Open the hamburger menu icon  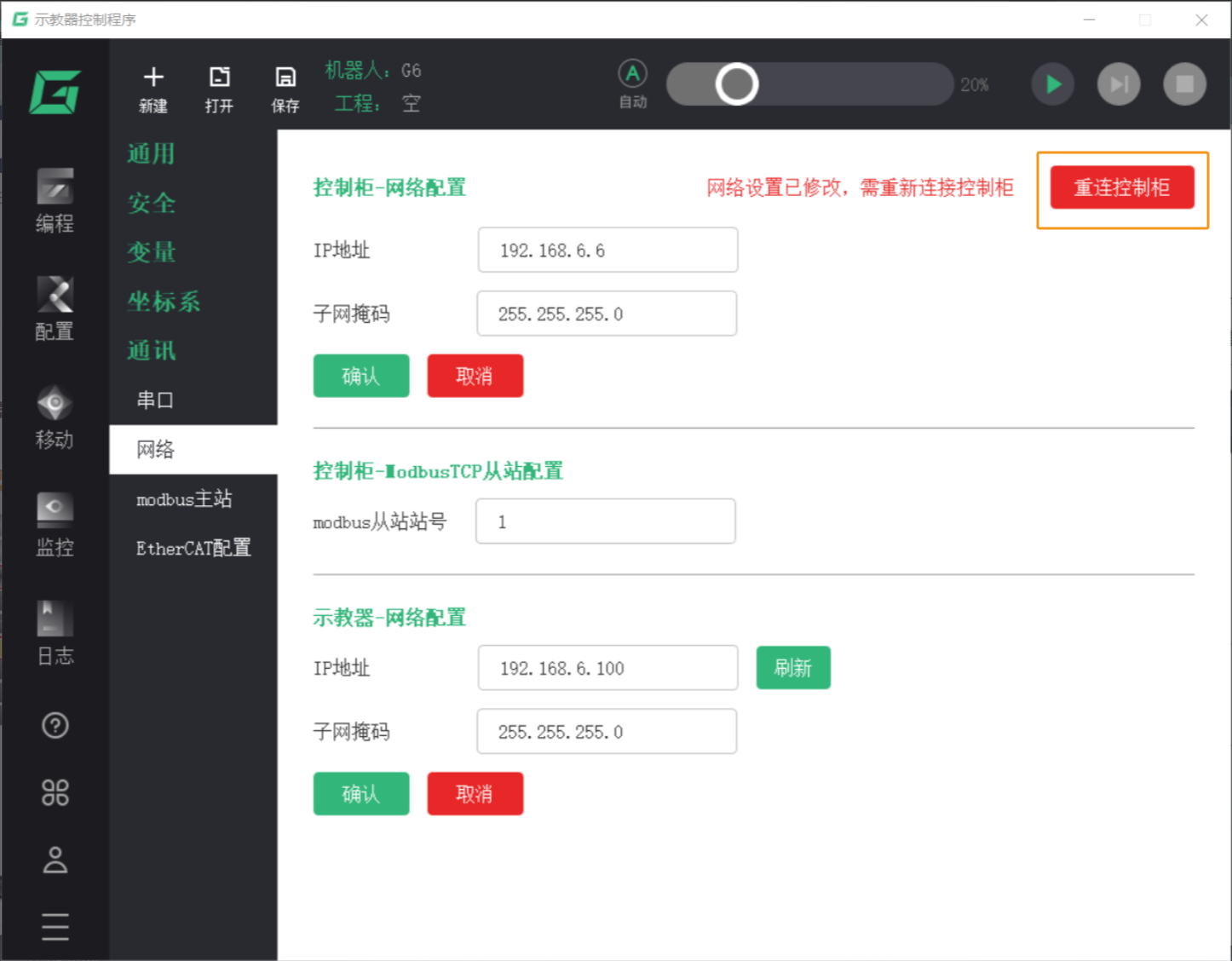point(55,926)
